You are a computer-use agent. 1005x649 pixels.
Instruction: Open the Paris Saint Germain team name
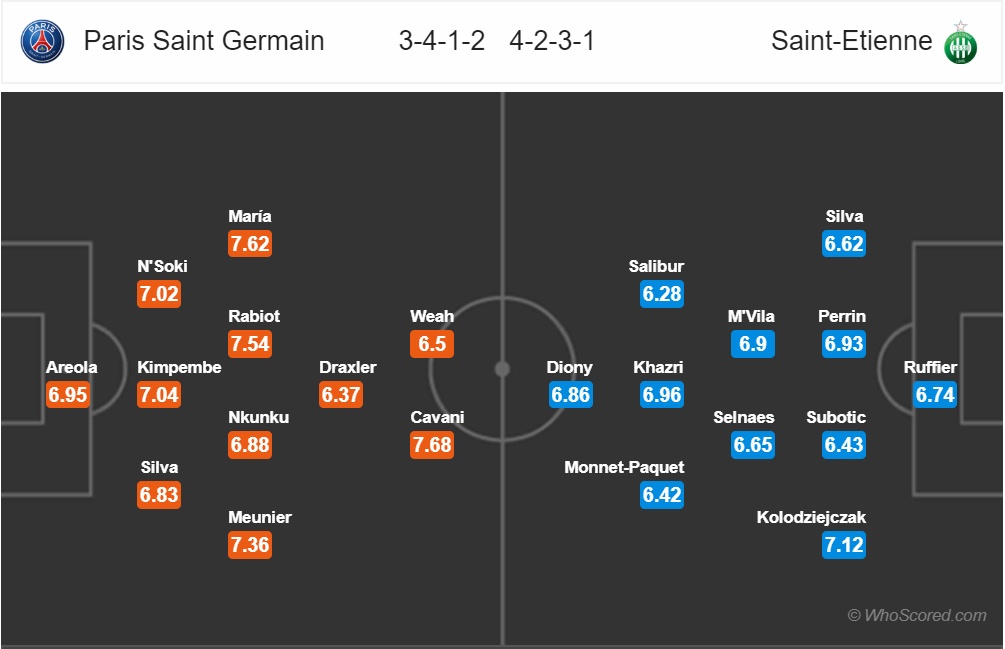[204, 40]
